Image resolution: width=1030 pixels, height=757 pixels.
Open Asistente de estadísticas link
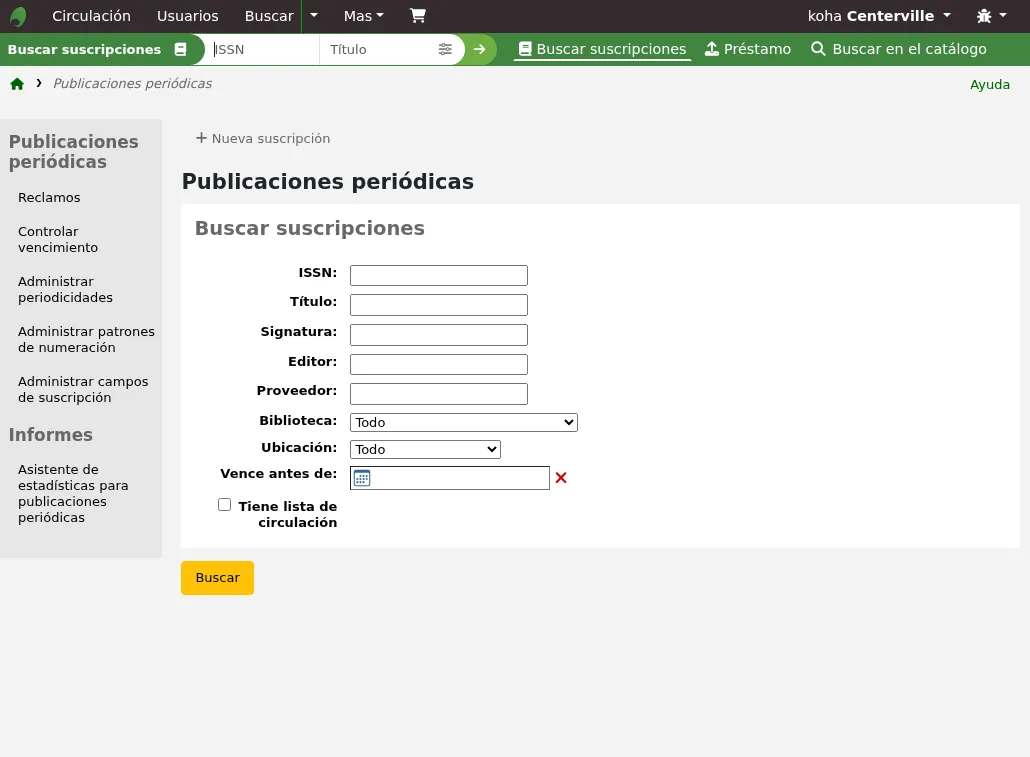click(73, 493)
